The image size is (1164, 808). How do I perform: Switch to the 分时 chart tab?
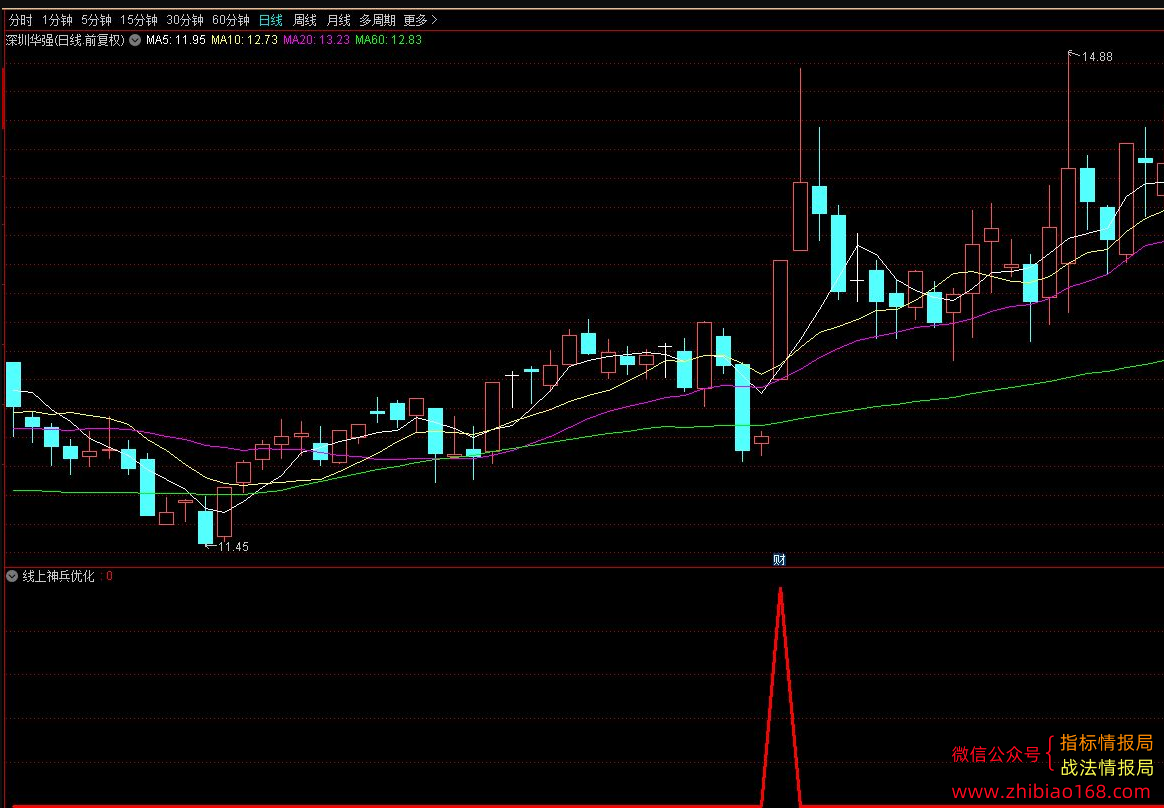(20, 20)
